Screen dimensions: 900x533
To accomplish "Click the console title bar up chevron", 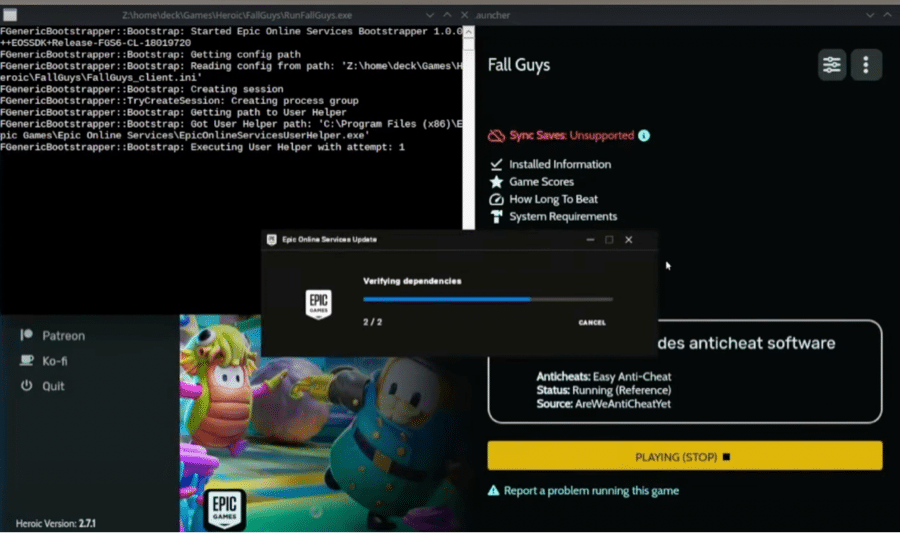I will (x=447, y=15).
